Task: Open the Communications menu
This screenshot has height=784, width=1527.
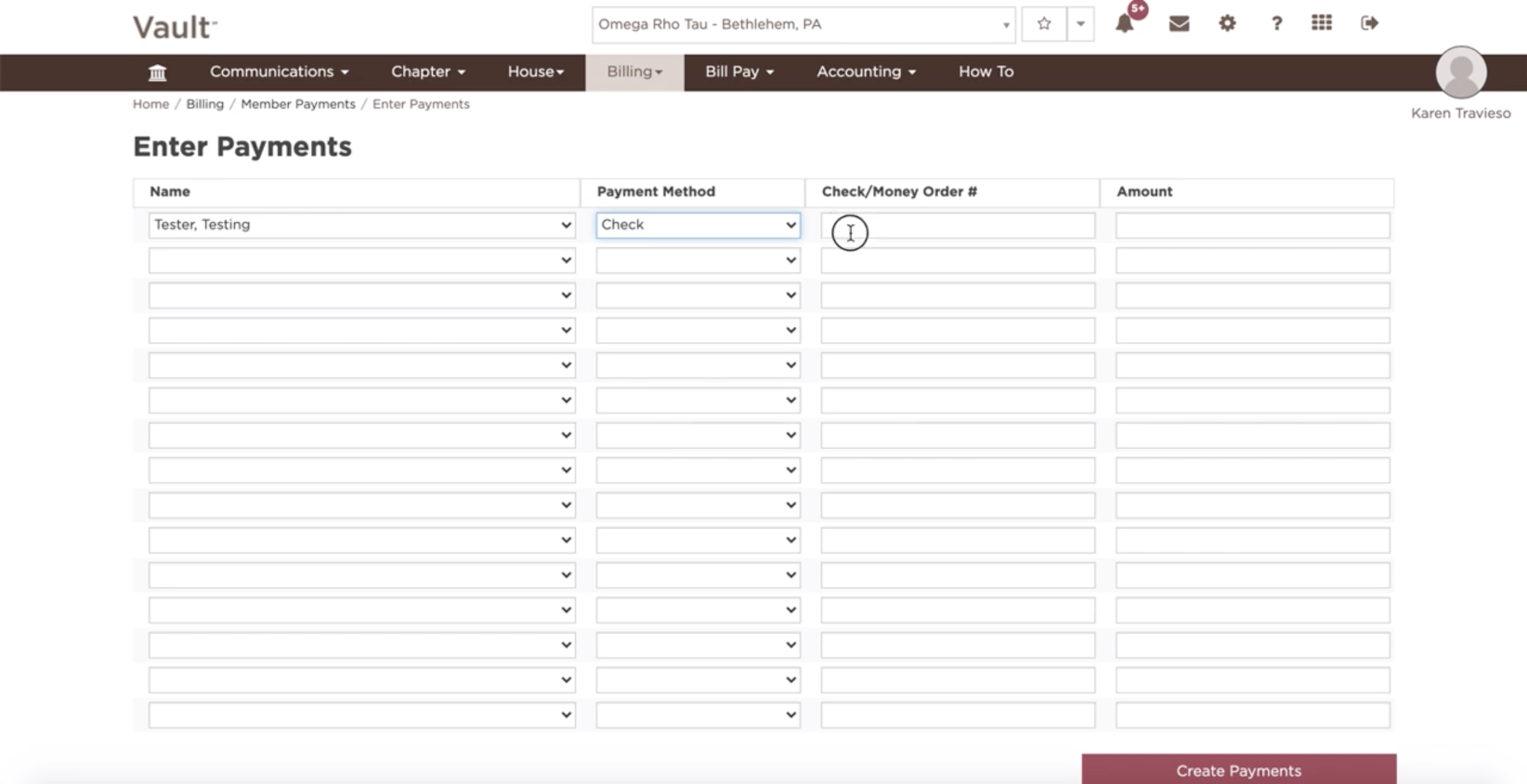Action: point(278,72)
